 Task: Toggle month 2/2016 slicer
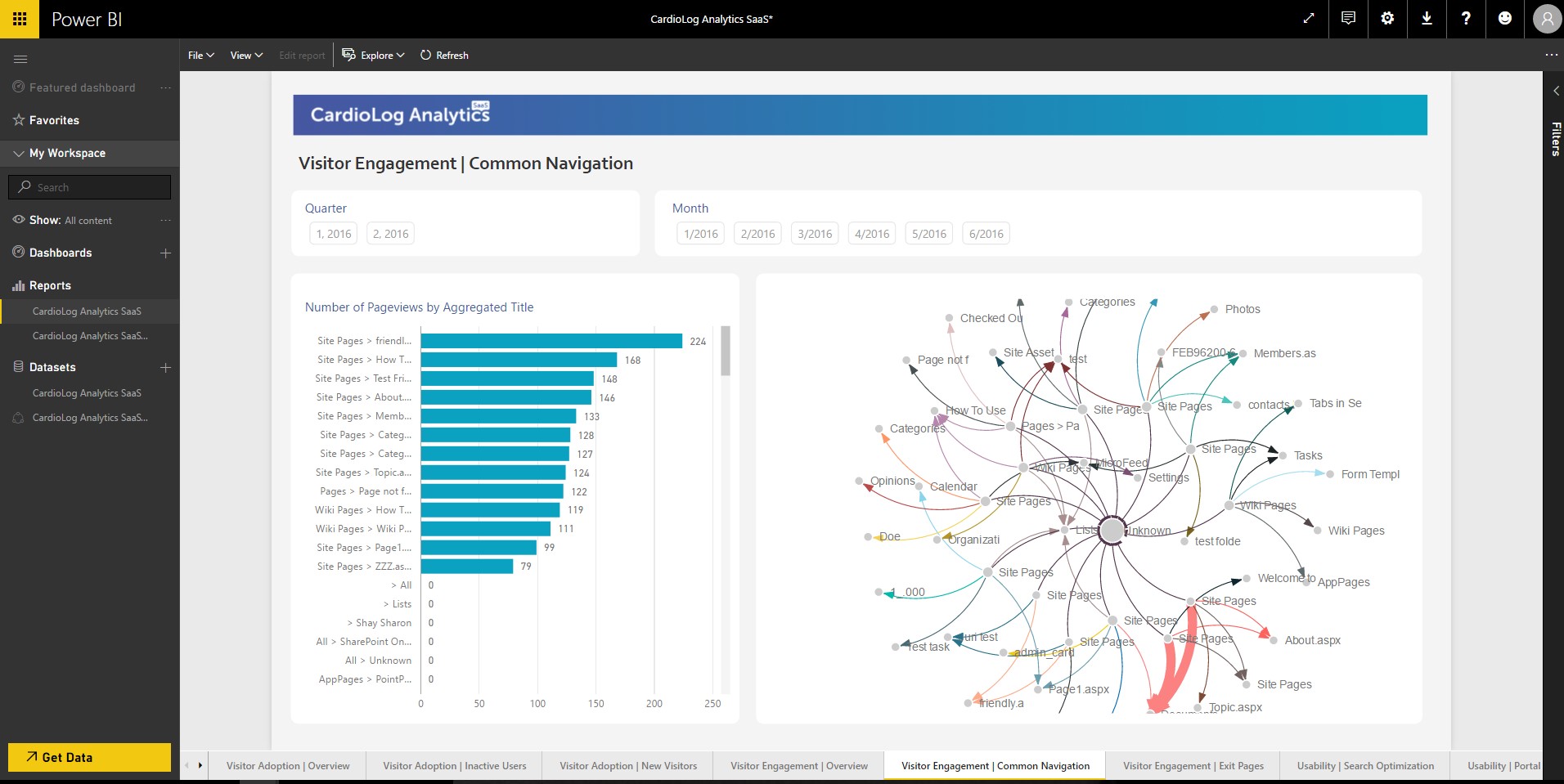coord(757,234)
